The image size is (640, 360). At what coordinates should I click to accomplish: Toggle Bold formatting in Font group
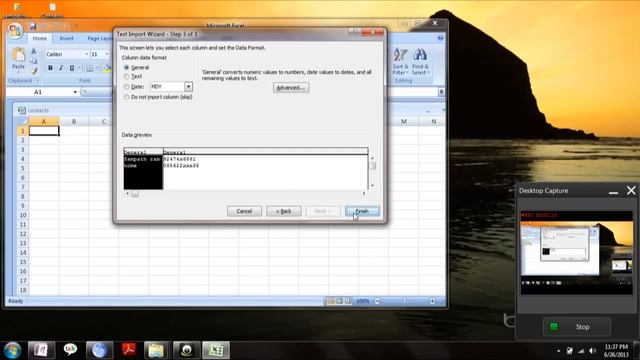click(50, 68)
